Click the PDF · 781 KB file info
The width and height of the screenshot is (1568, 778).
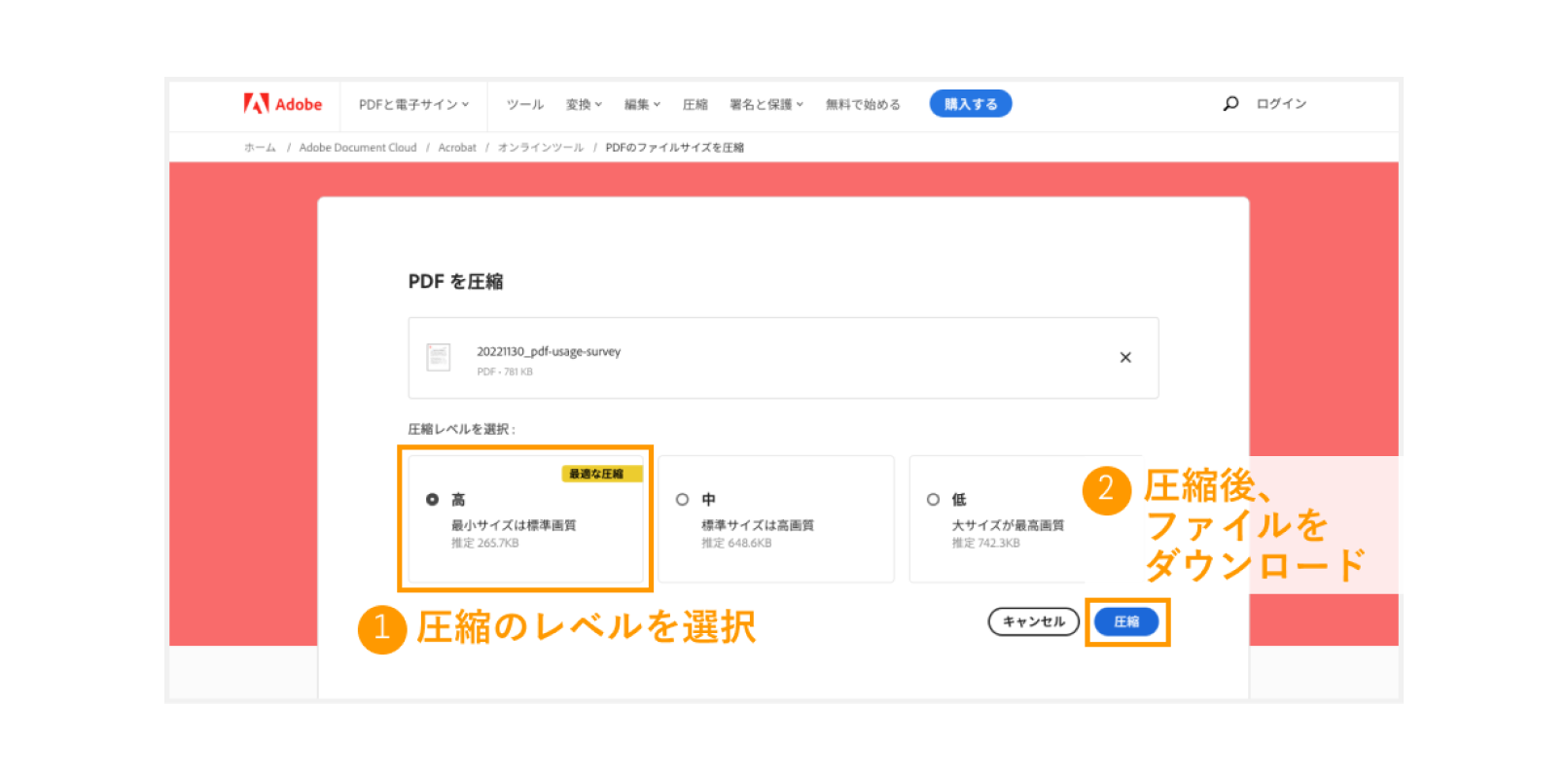coord(505,371)
